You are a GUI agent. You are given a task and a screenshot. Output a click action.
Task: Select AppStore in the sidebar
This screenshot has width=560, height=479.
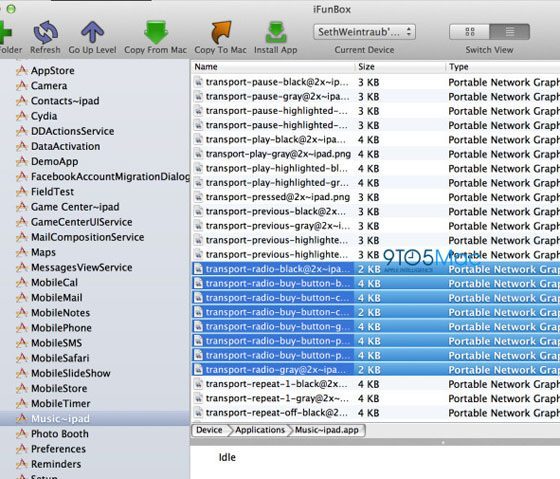(52, 71)
